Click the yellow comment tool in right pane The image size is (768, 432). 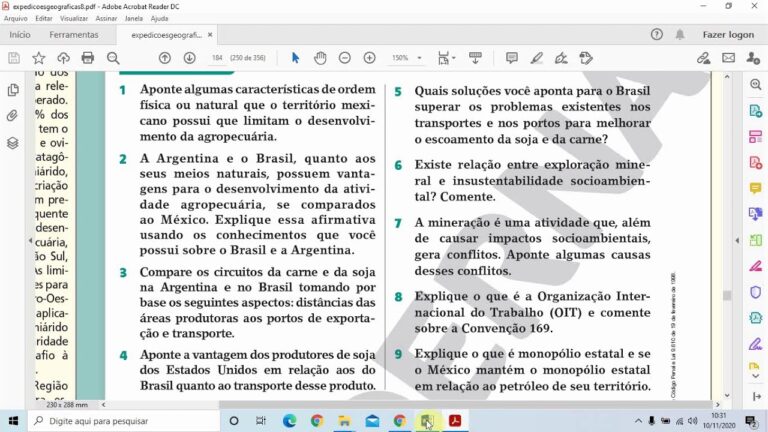755,188
